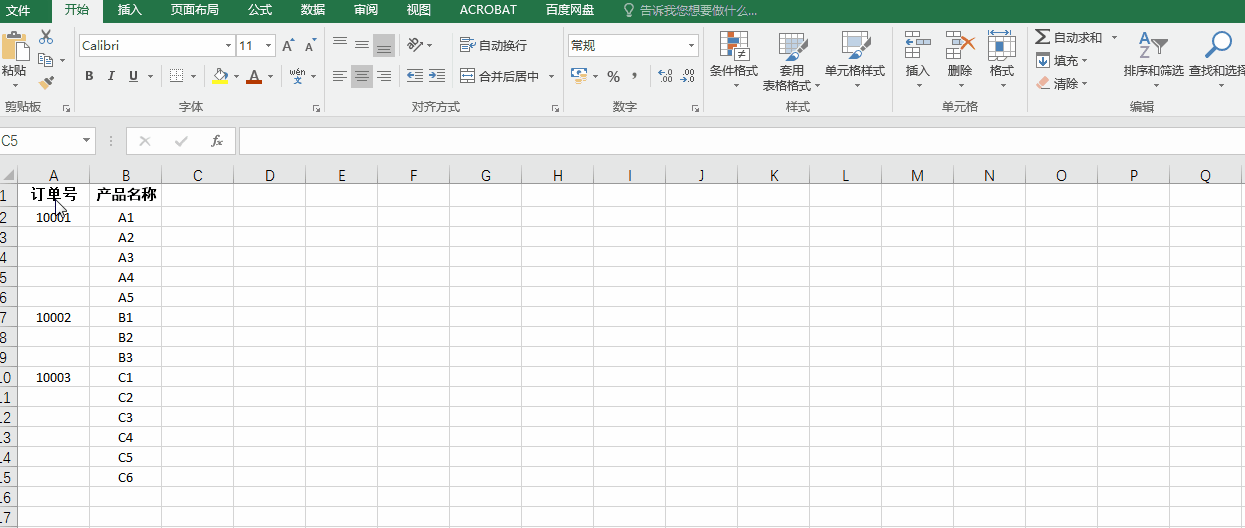Viewport: 1245px width, 528px height.
Task: Open merge and center dropdown arrow
Action: coord(551,76)
